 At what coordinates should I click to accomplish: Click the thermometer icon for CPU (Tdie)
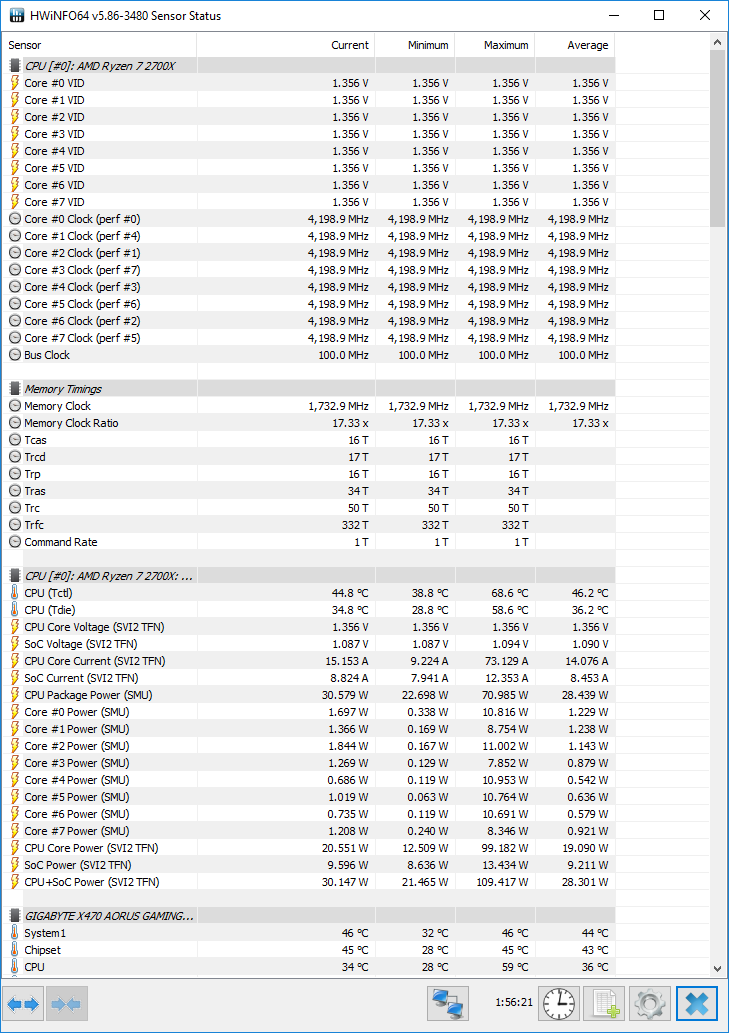[x=15, y=609]
